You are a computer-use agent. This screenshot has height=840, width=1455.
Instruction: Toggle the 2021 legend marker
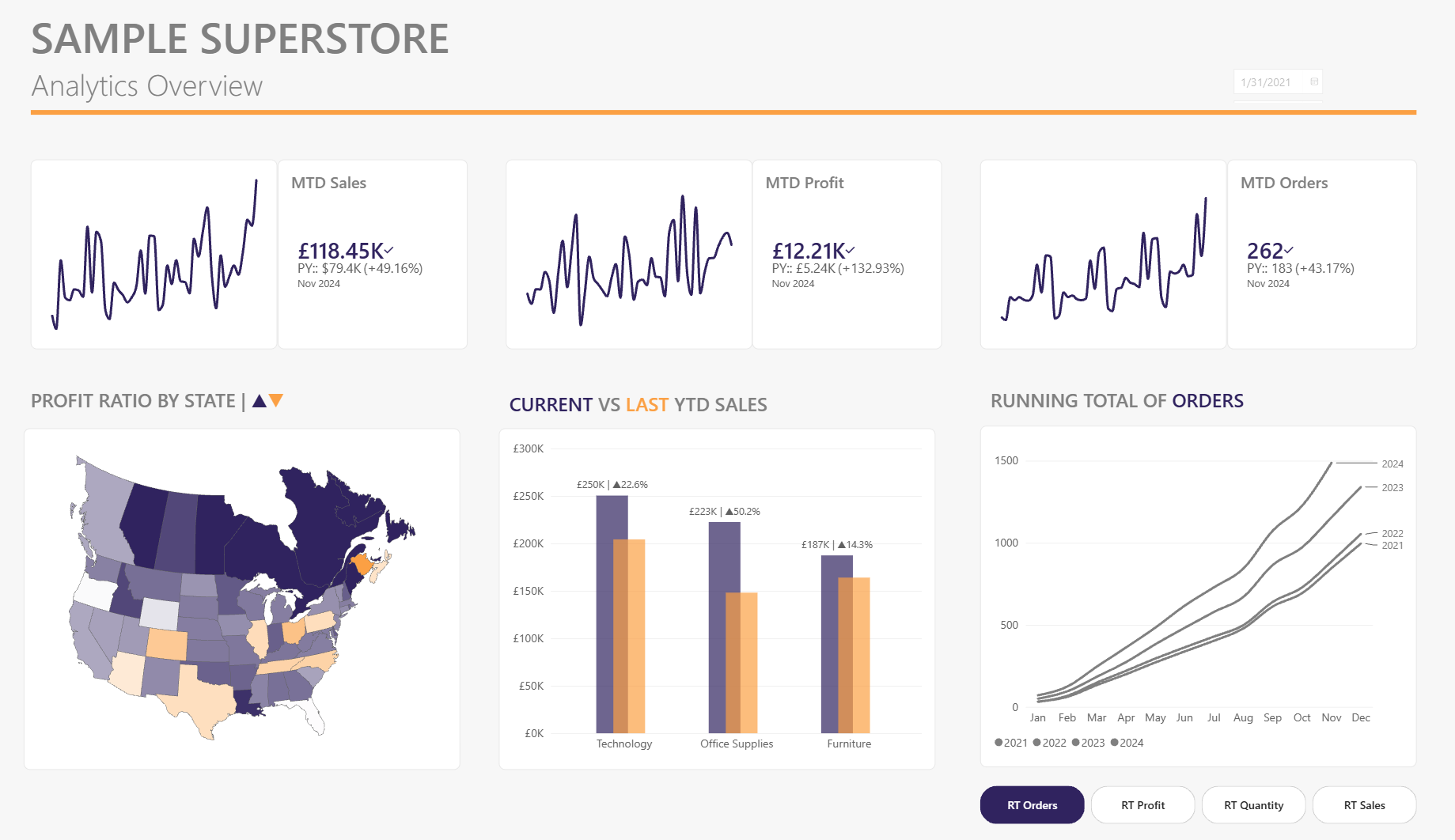(x=998, y=743)
